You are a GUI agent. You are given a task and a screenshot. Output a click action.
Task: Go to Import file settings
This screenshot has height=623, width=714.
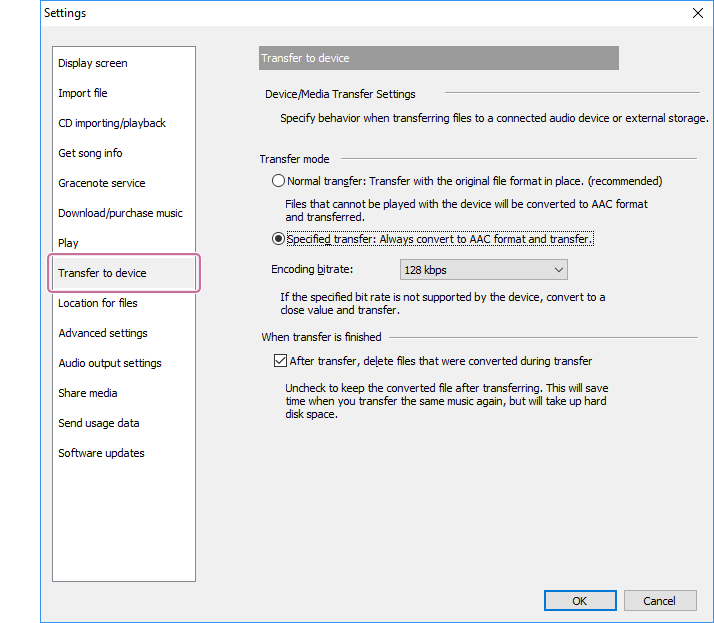pos(83,93)
